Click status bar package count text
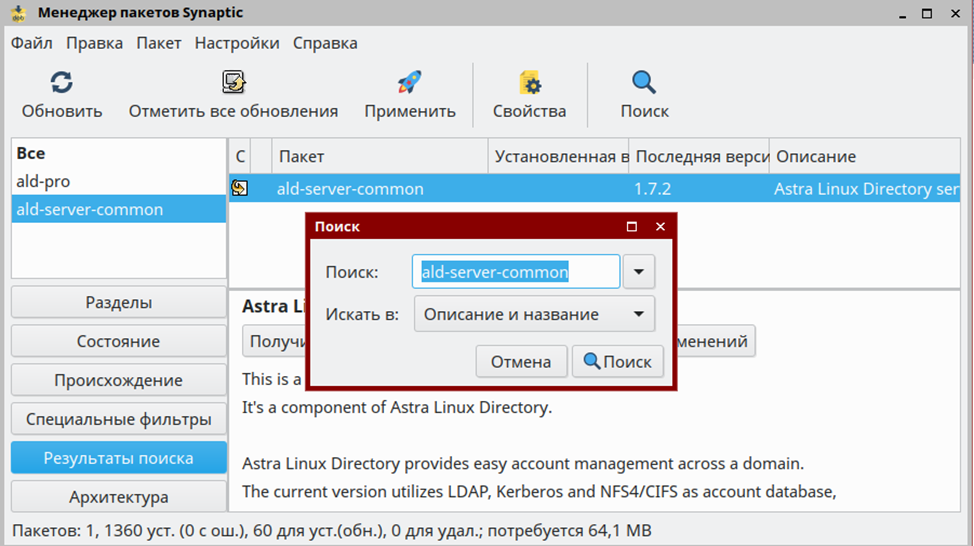 (332, 530)
